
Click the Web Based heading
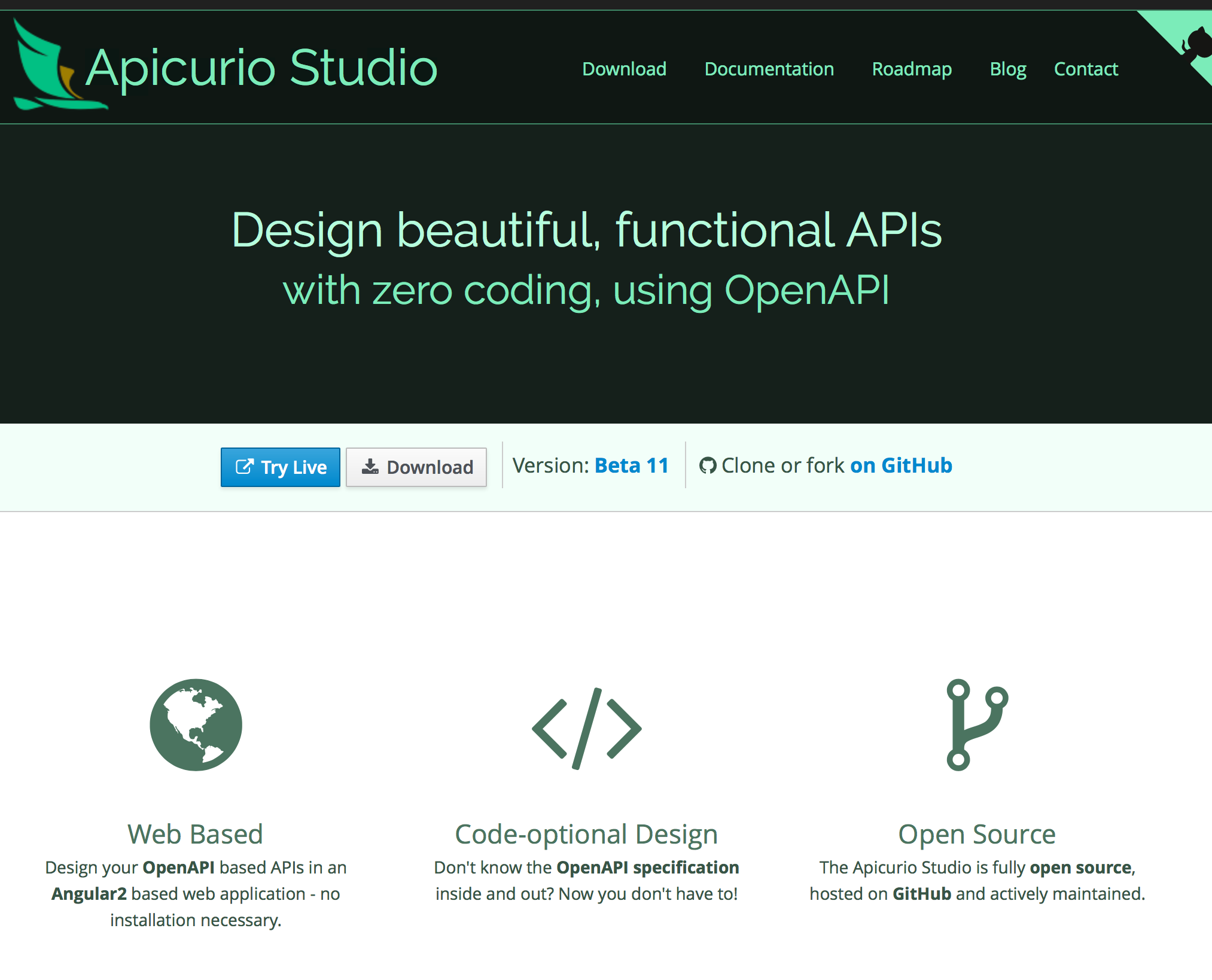point(195,833)
